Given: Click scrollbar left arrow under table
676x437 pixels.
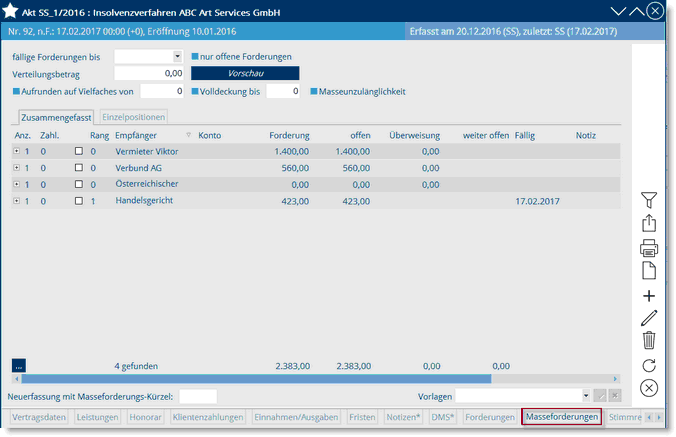Looking at the screenshot, I should (x=17, y=379).
